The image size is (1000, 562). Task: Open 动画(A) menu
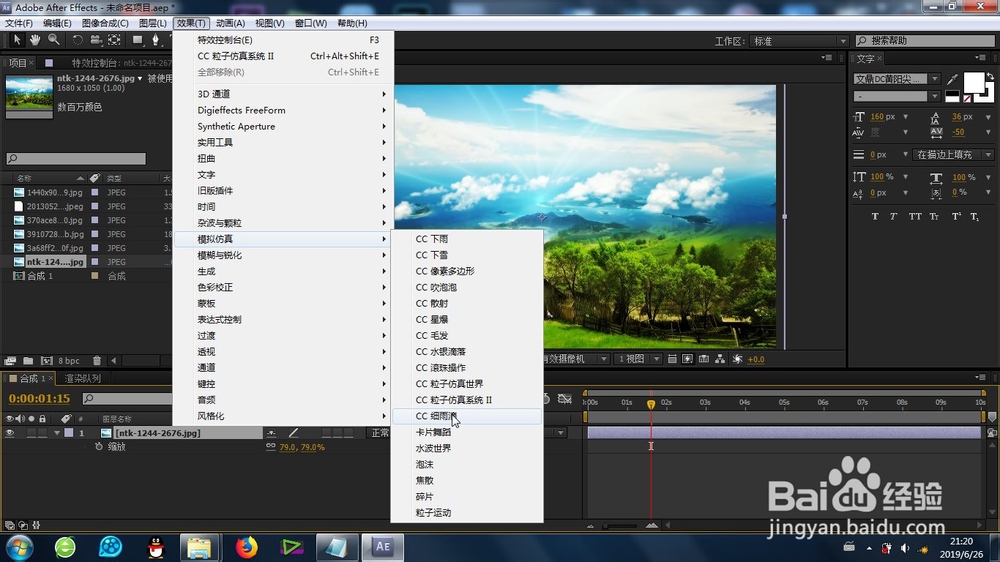(230, 23)
